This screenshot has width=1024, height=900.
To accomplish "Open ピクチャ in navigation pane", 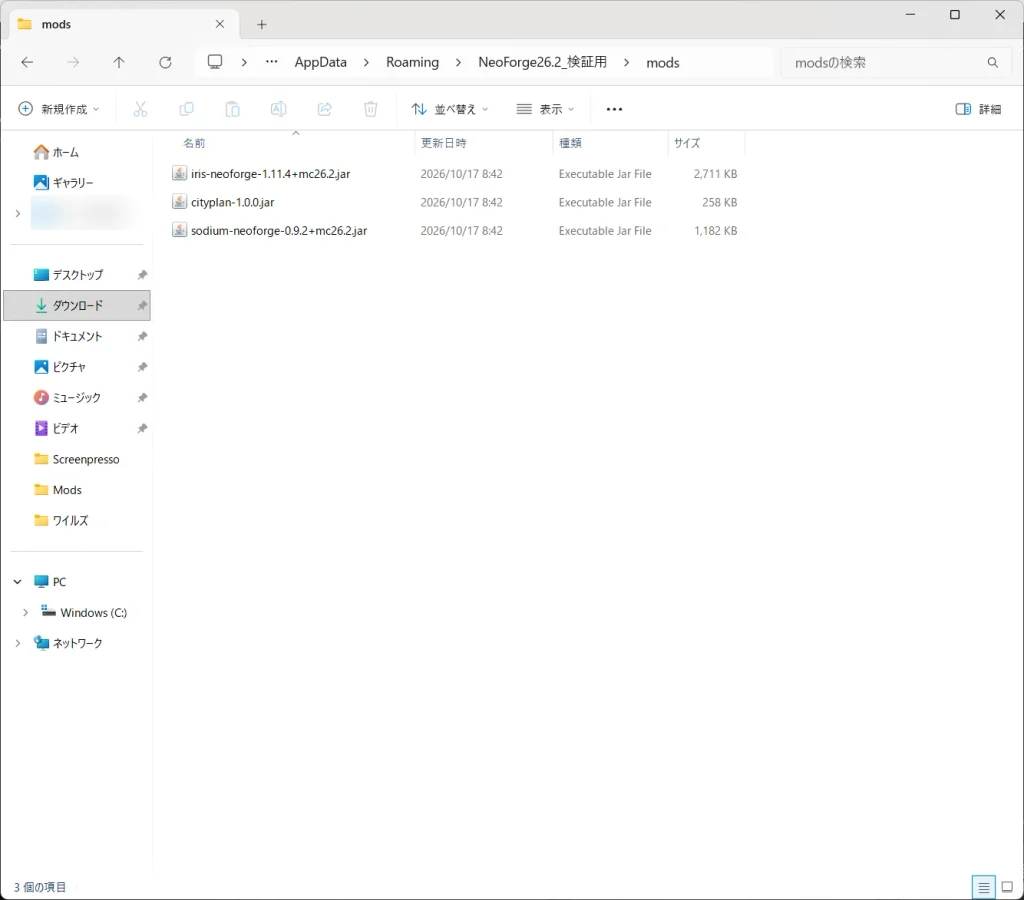I will point(69,367).
